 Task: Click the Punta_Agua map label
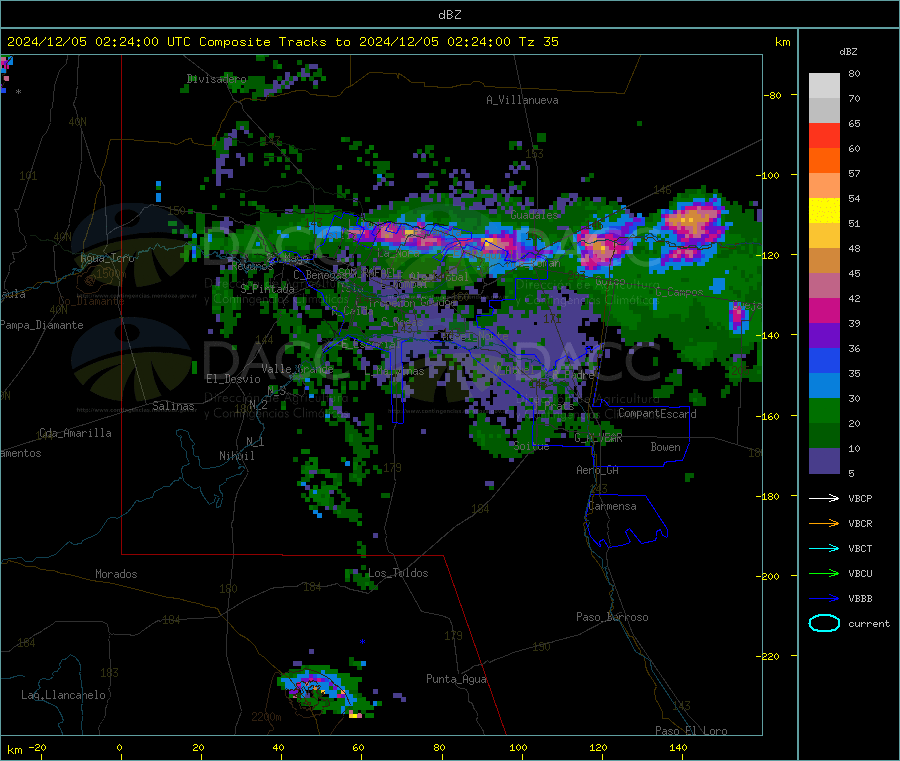(x=456, y=679)
